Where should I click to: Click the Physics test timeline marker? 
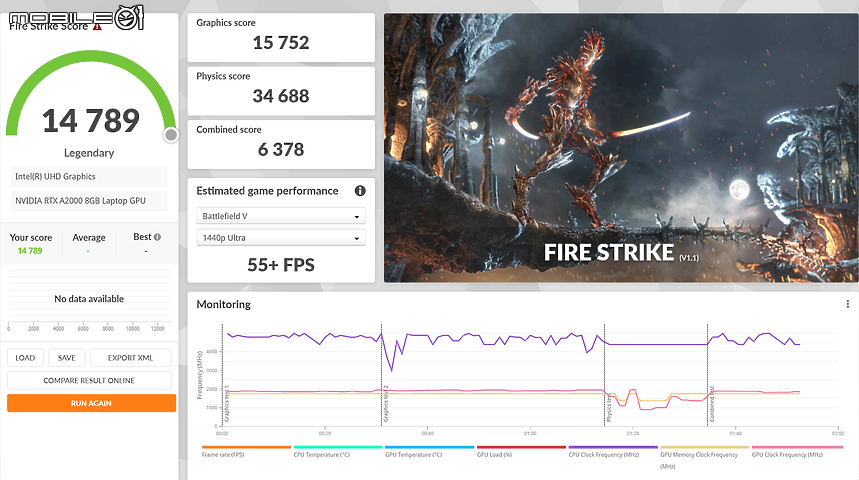(x=608, y=410)
